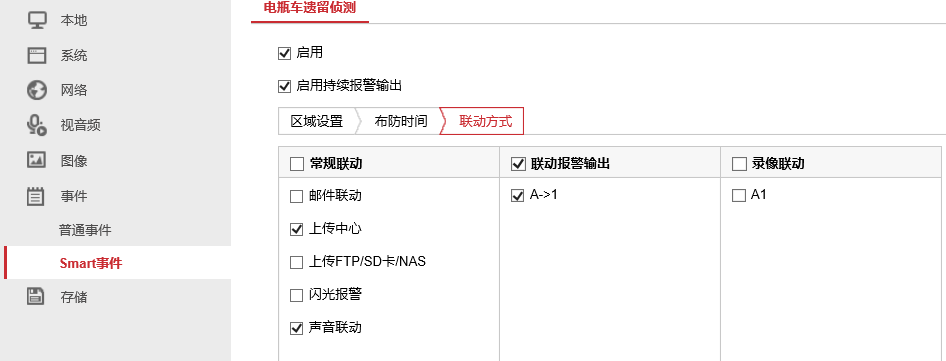Select the 事件 calendar icon
946x361 pixels.
pos(37,196)
